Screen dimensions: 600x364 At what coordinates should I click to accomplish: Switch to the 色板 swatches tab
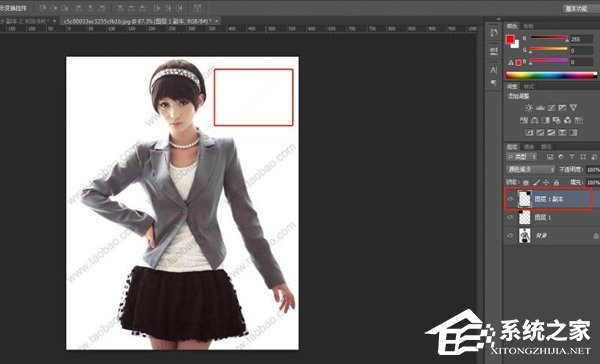pos(528,26)
